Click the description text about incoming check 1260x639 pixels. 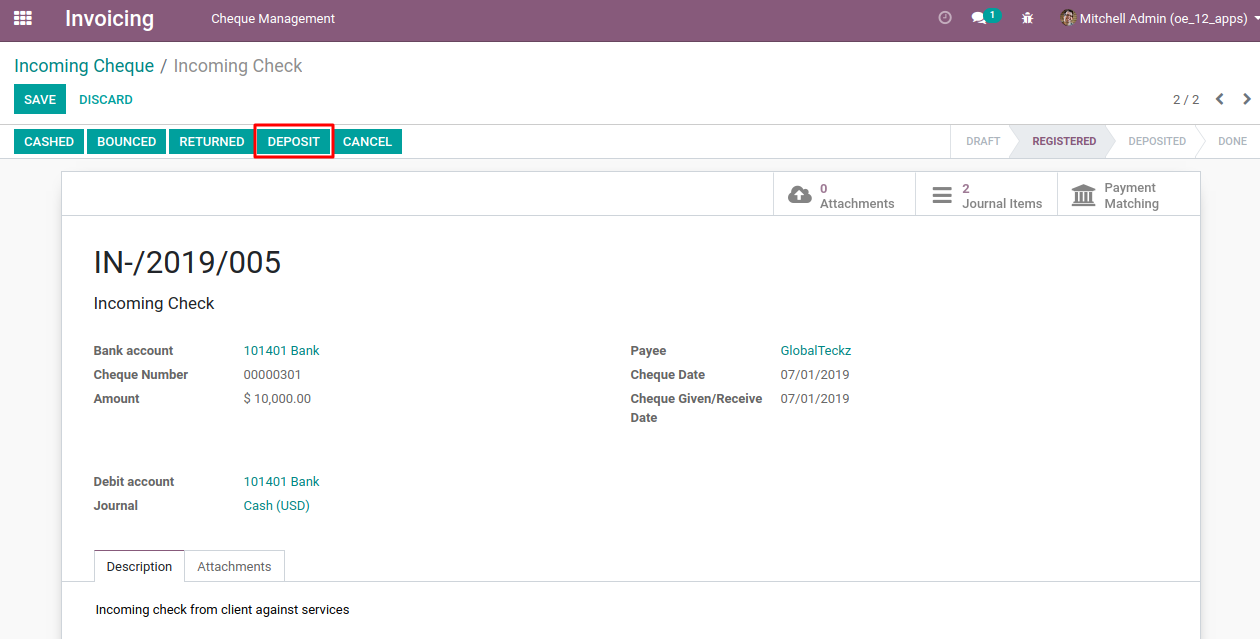223,610
